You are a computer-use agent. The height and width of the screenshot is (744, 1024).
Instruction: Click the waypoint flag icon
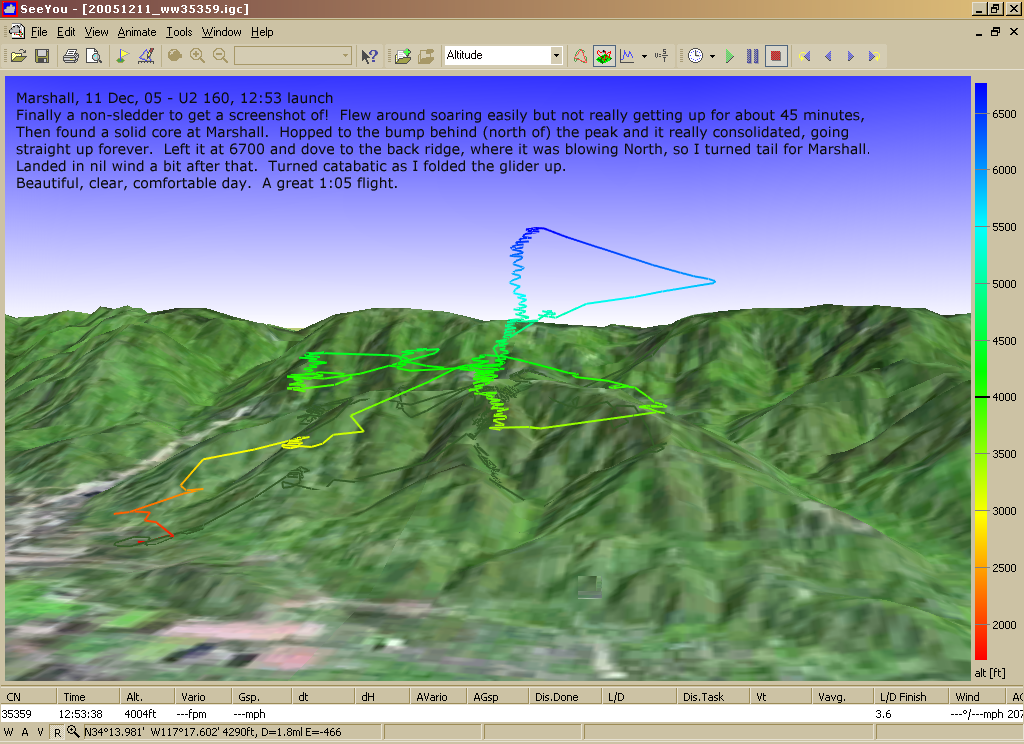[x=122, y=56]
